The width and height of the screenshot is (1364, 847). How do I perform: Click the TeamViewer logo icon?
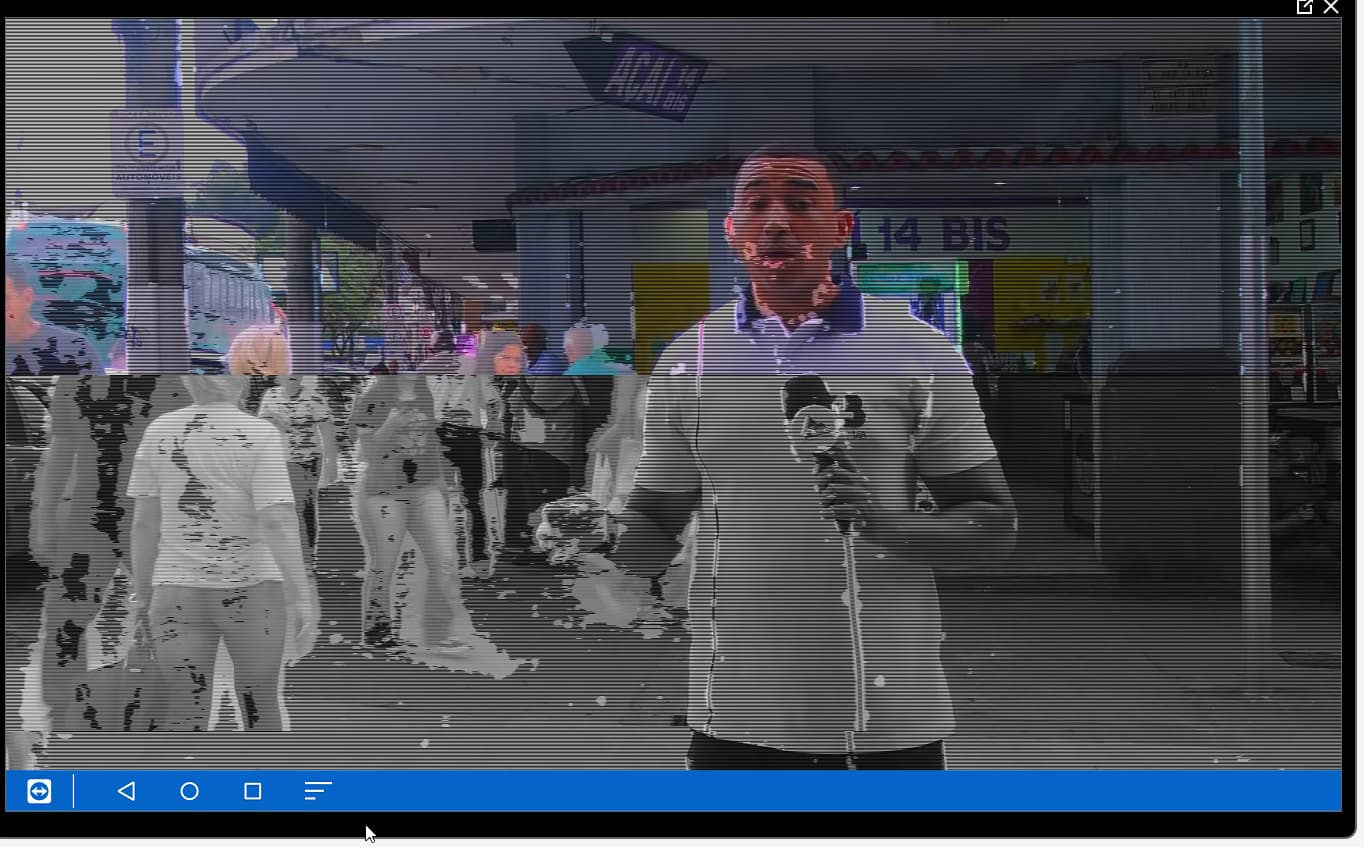pos(39,791)
